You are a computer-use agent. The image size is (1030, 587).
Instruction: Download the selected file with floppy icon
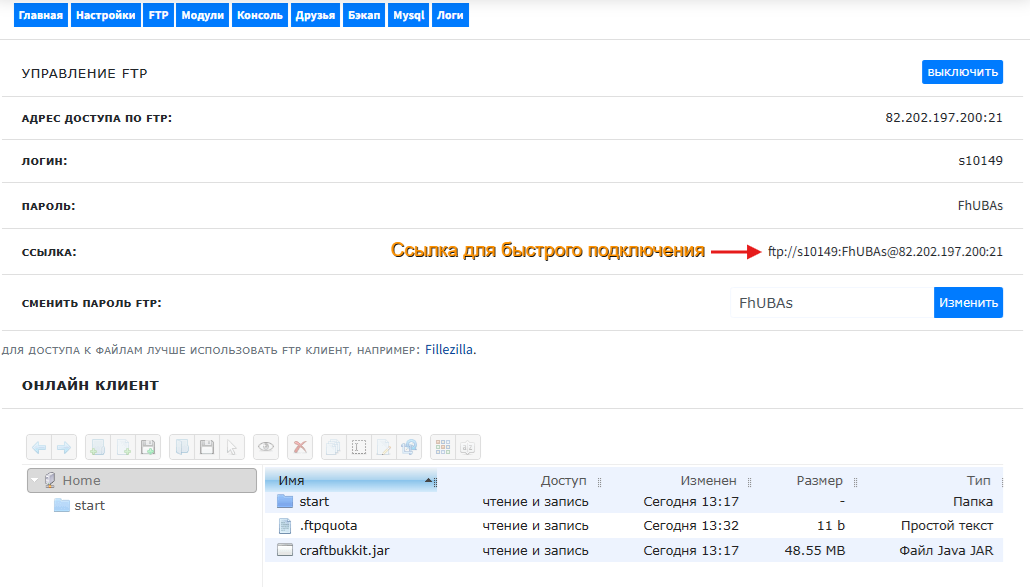click(207, 447)
